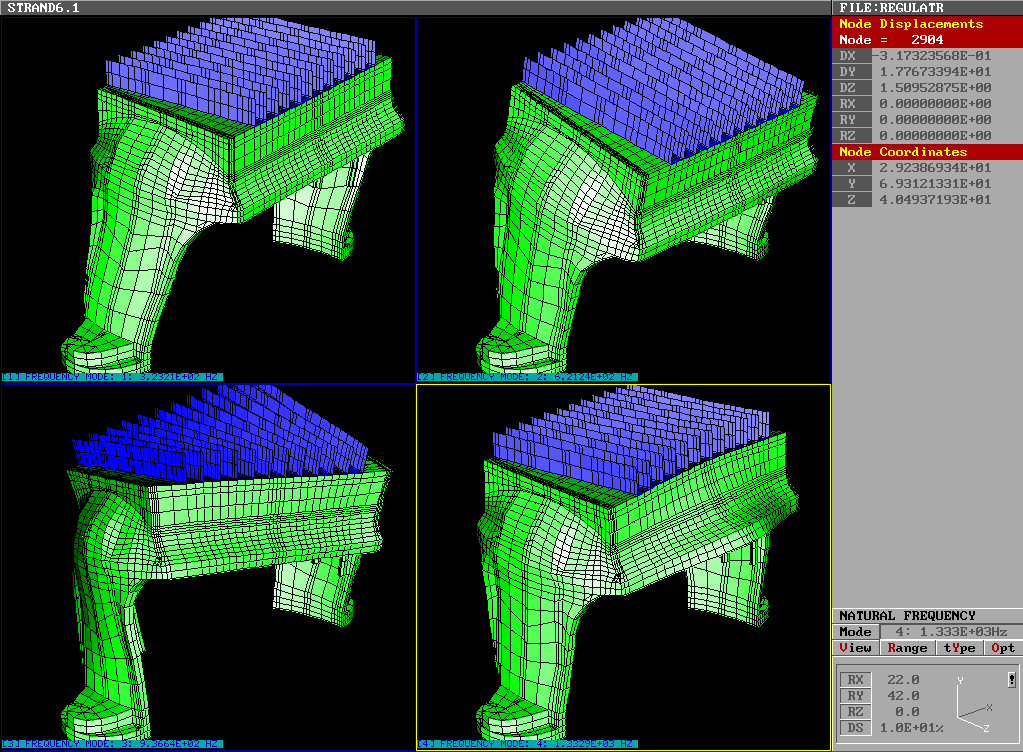Click the Mode button under Natural Frequency

coord(855,632)
